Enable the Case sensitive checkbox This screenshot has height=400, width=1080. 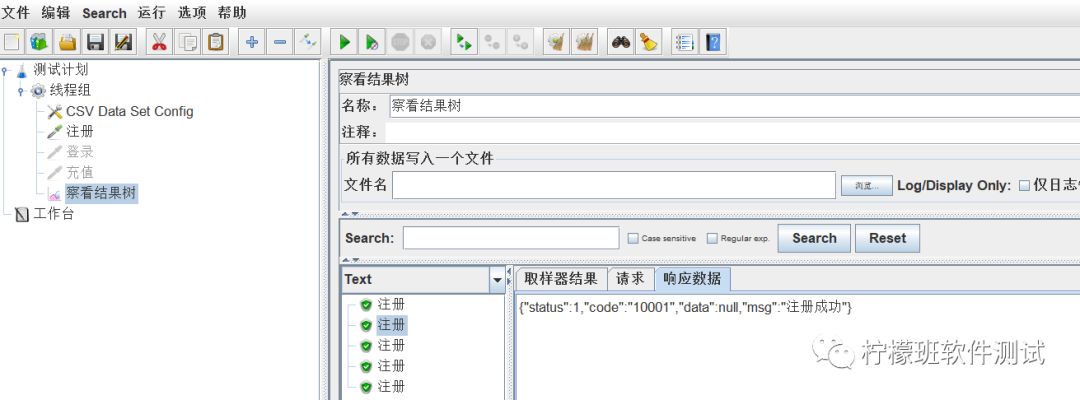click(x=633, y=239)
